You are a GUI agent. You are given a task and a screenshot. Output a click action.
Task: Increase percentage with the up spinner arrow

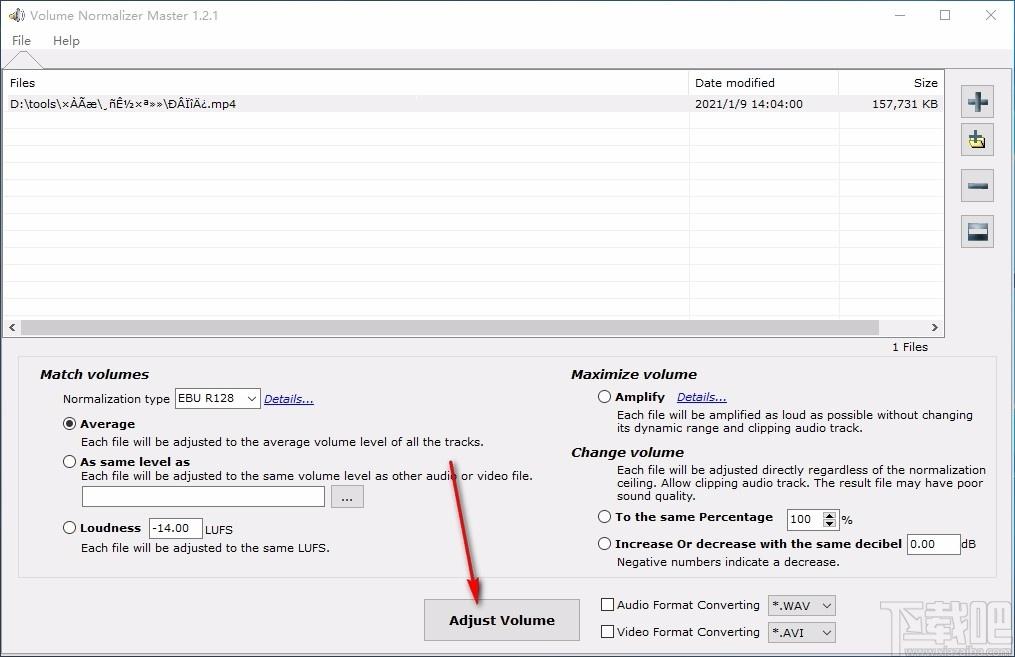(x=829, y=515)
